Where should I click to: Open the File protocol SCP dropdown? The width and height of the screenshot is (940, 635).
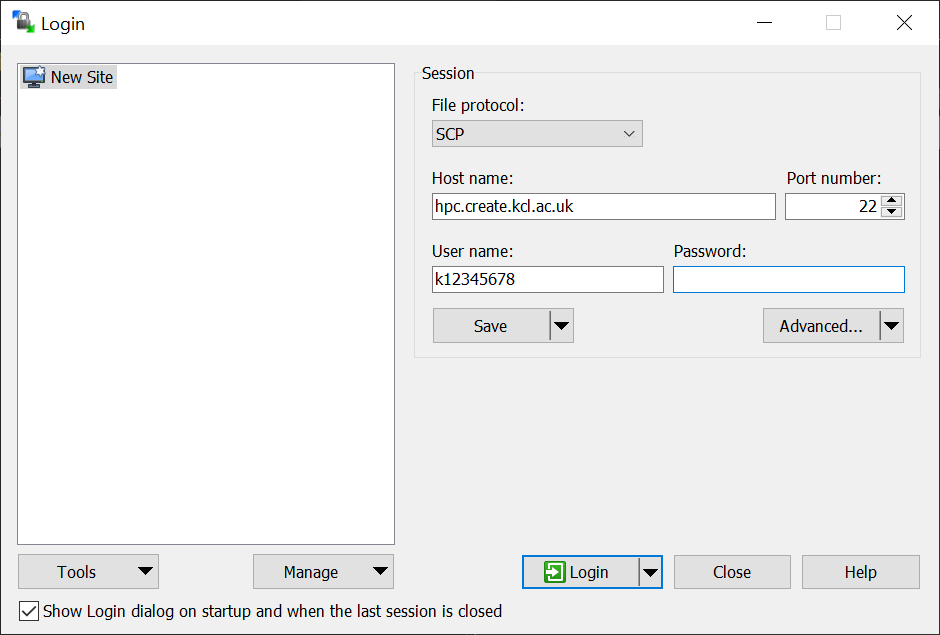[537, 134]
